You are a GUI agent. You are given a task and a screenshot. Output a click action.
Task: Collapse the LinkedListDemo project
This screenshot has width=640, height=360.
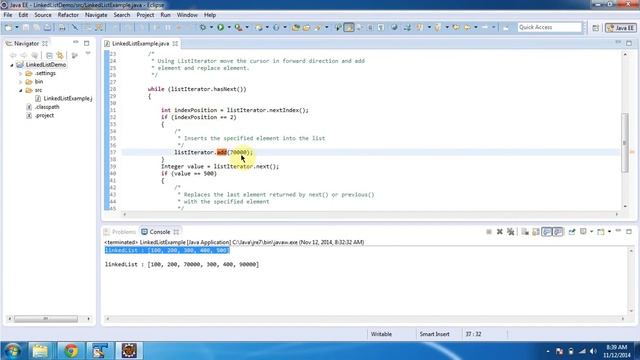pyautogui.click(x=11, y=65)
